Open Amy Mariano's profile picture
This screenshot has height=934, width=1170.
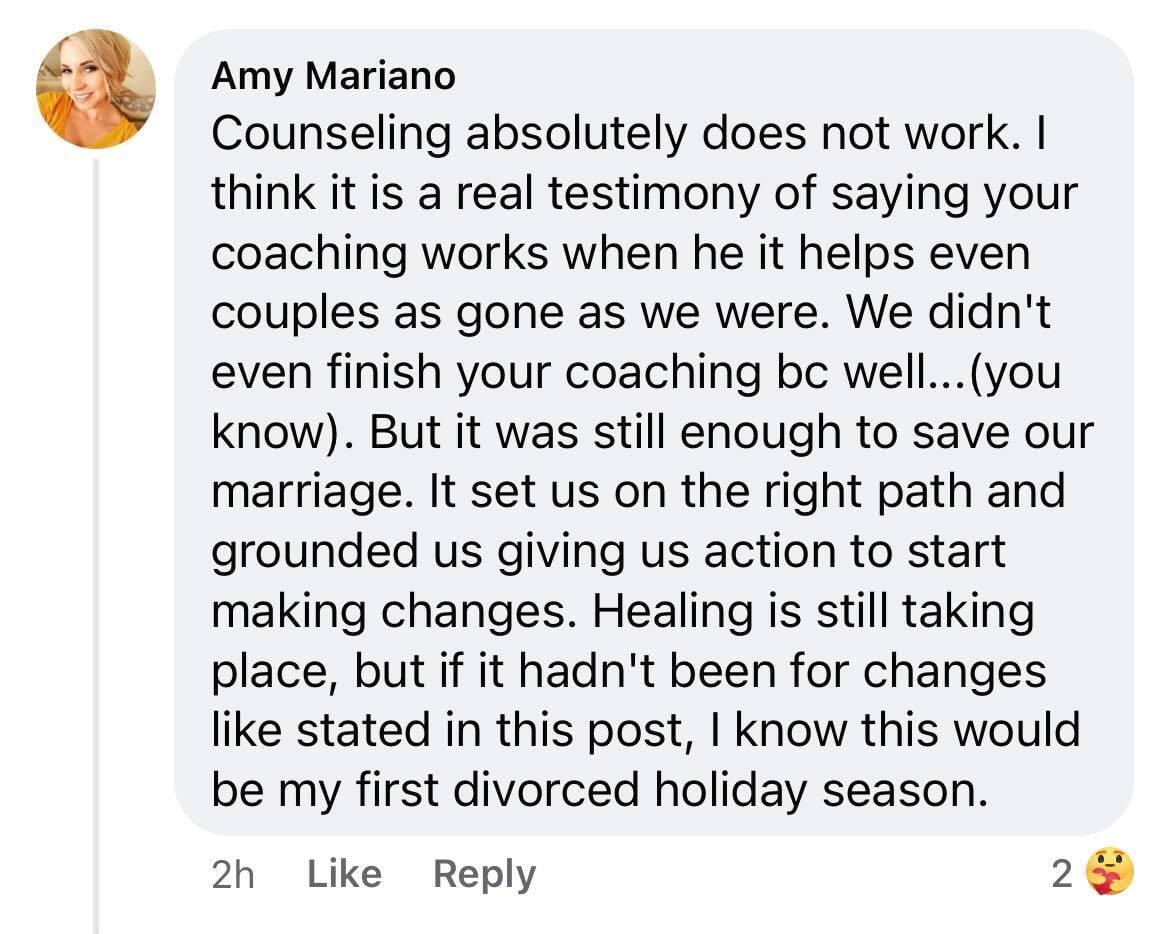(x=96, y=89)
